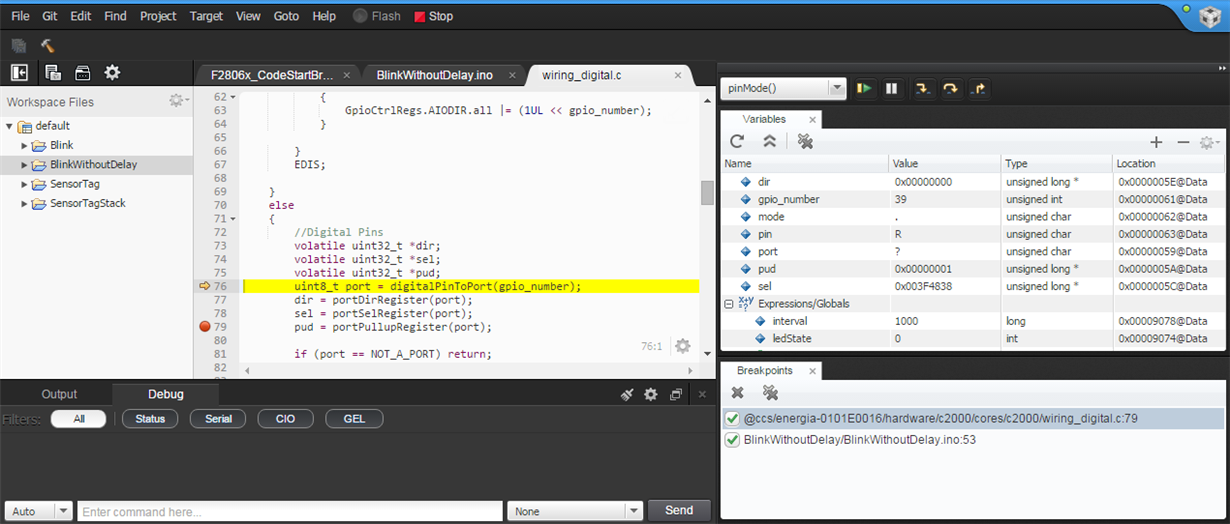Click the Step Return debug icon

click(979, 88)
